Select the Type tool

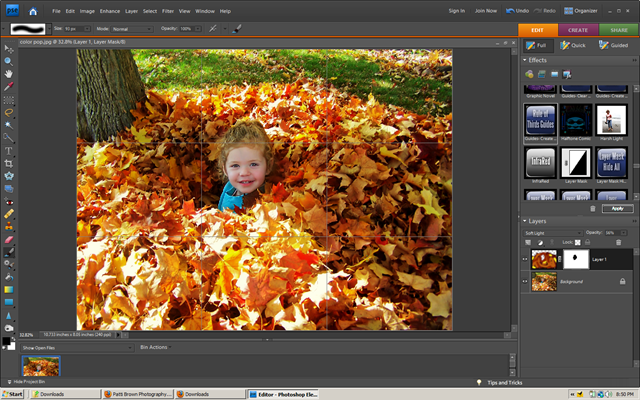tap(9, 151)
